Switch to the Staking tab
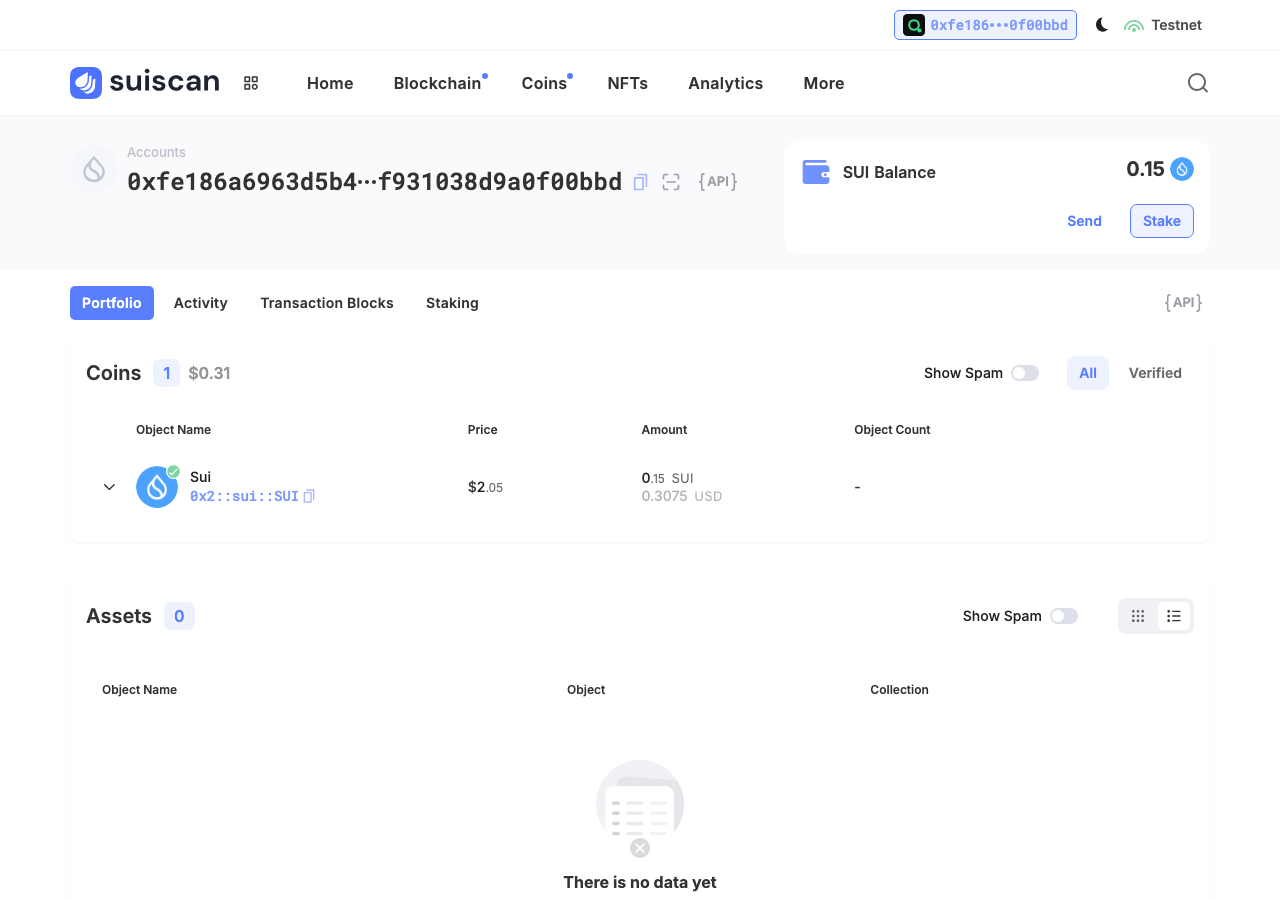Viewport: 1280px width, 900px height. [x=452, y=303]
